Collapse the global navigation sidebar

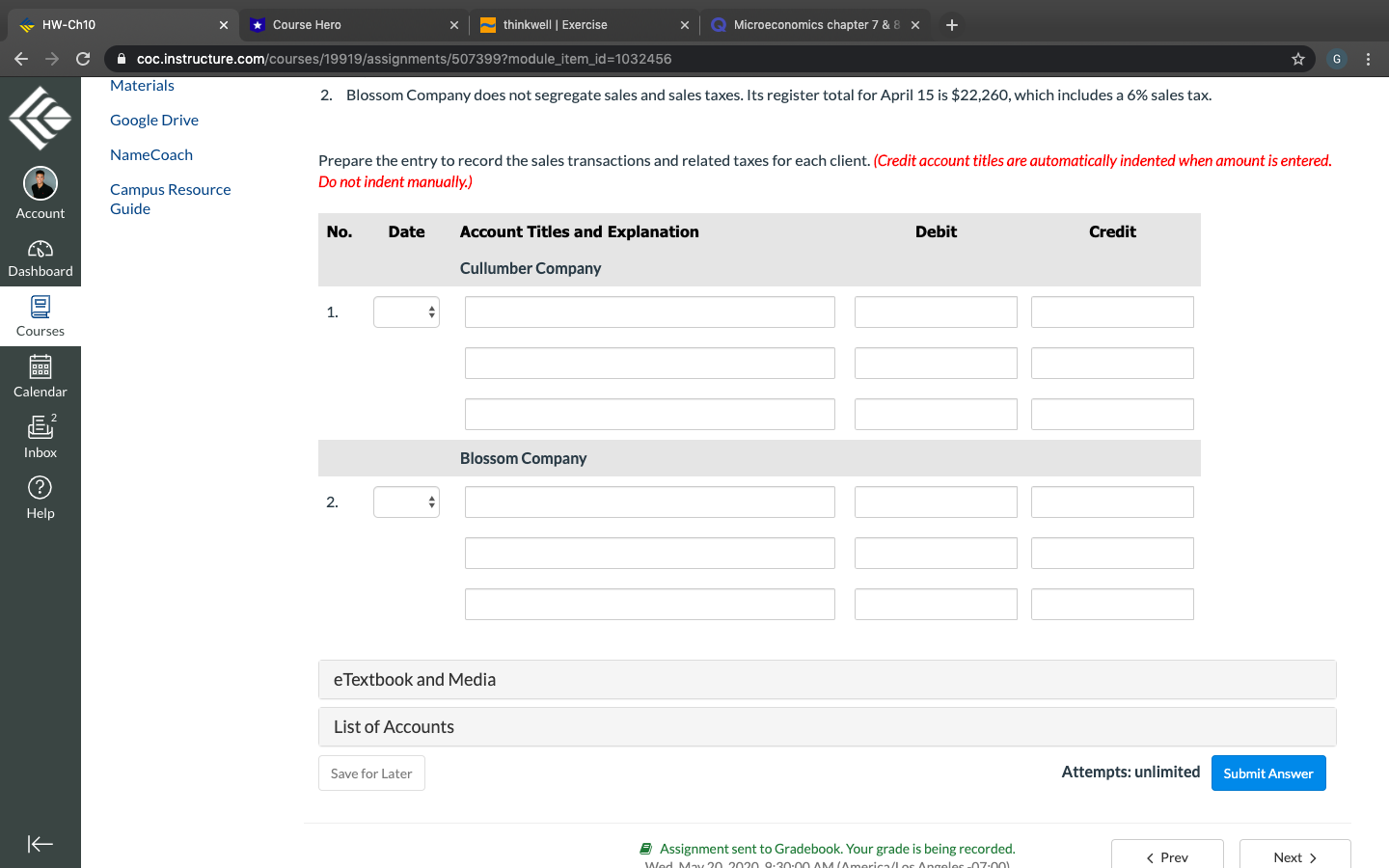click(41, 844)
